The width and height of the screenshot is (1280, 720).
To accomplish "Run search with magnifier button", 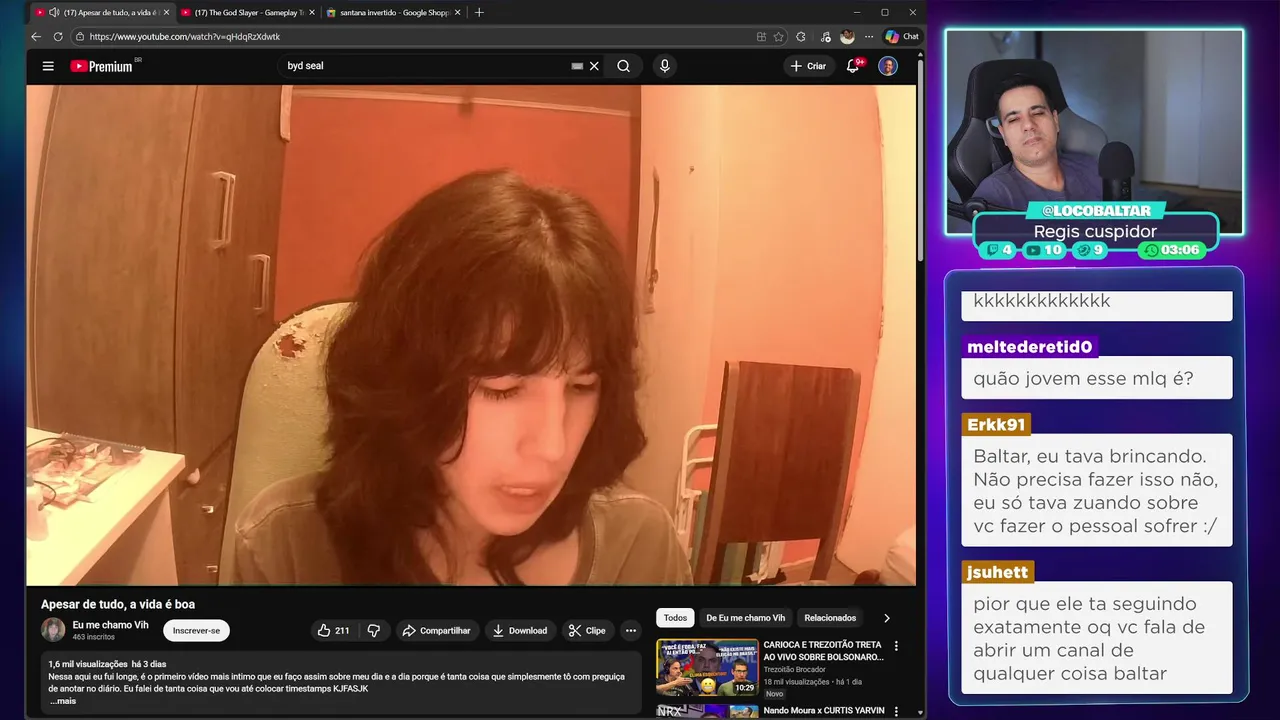I will point(623,66).
